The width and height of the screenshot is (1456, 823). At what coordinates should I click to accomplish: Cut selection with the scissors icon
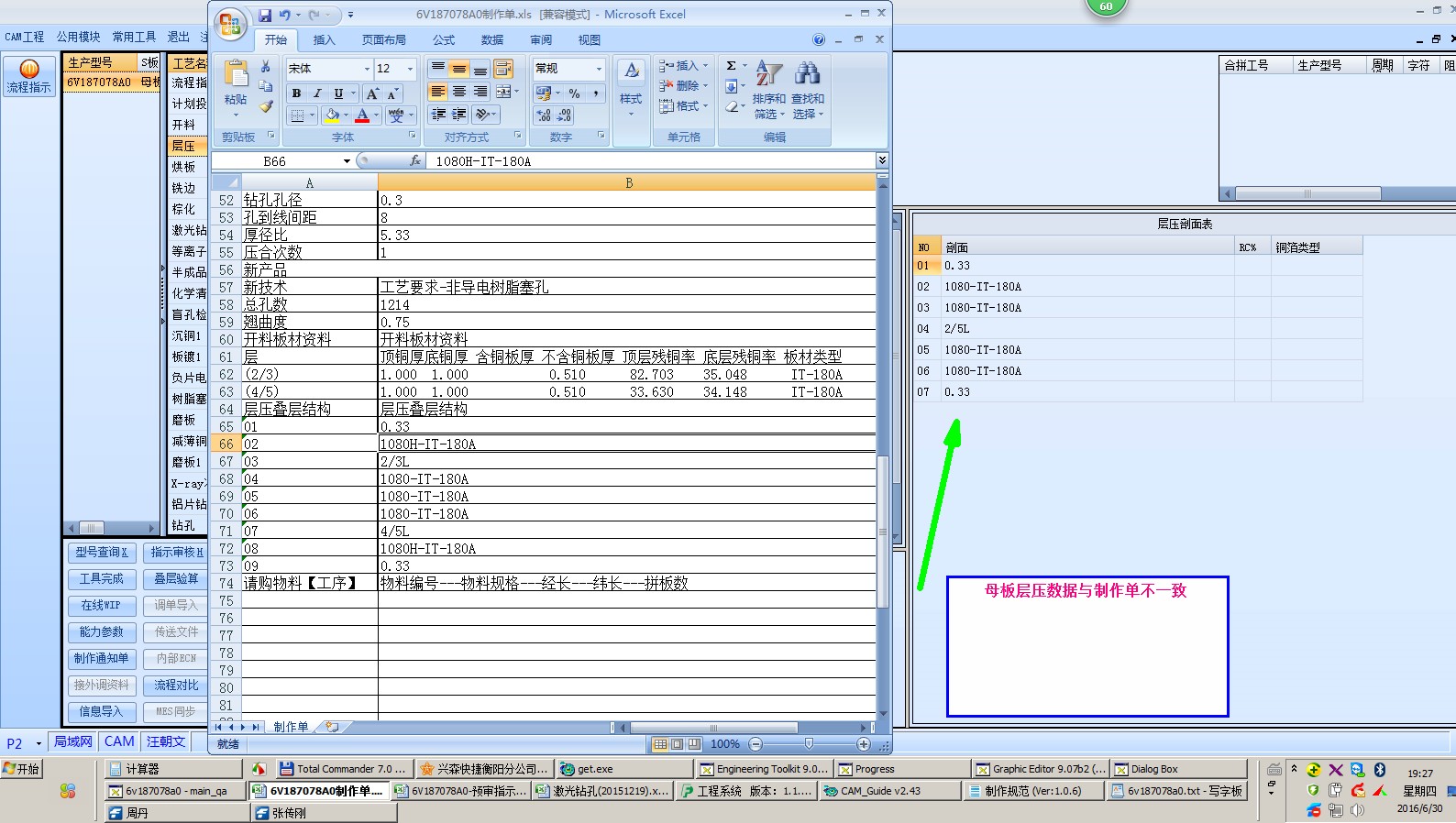pyautogui.click(x=266, y=67)
